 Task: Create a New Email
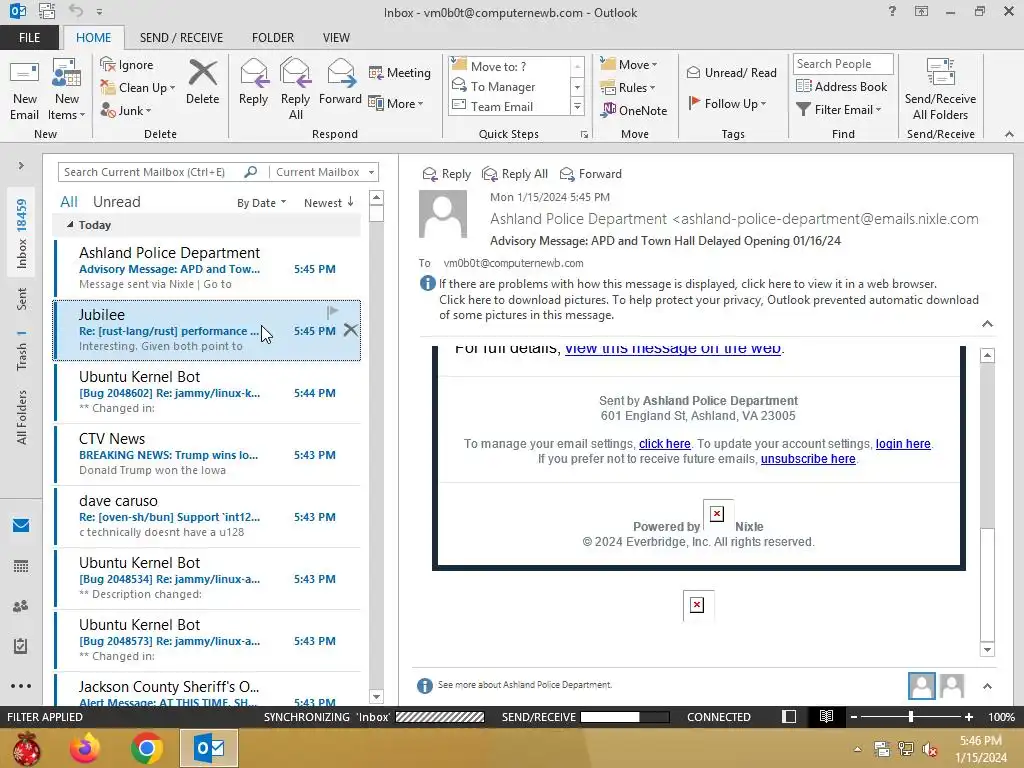(24, 90)
